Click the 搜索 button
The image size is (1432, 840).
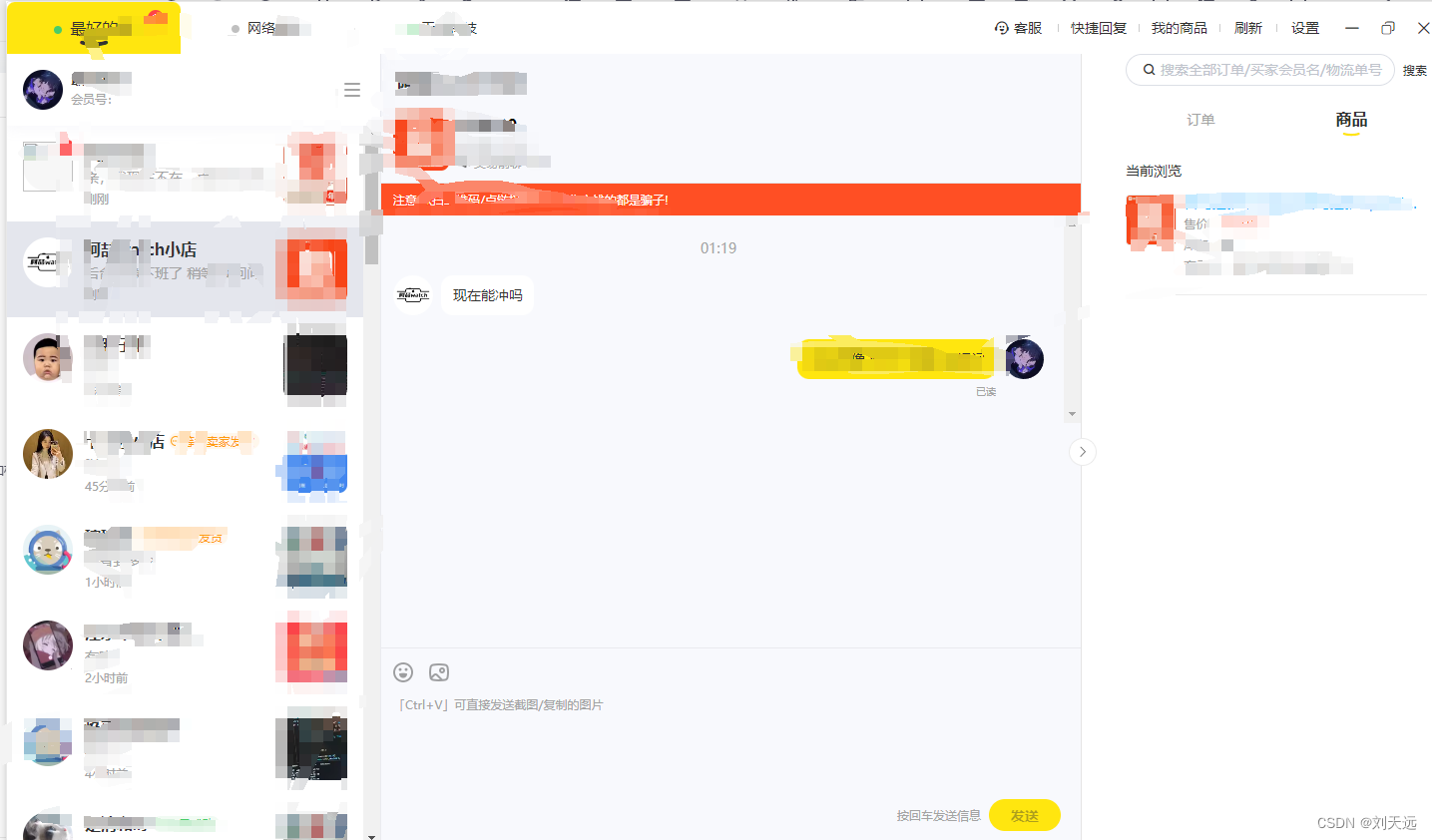click(x=1414, y=71)
